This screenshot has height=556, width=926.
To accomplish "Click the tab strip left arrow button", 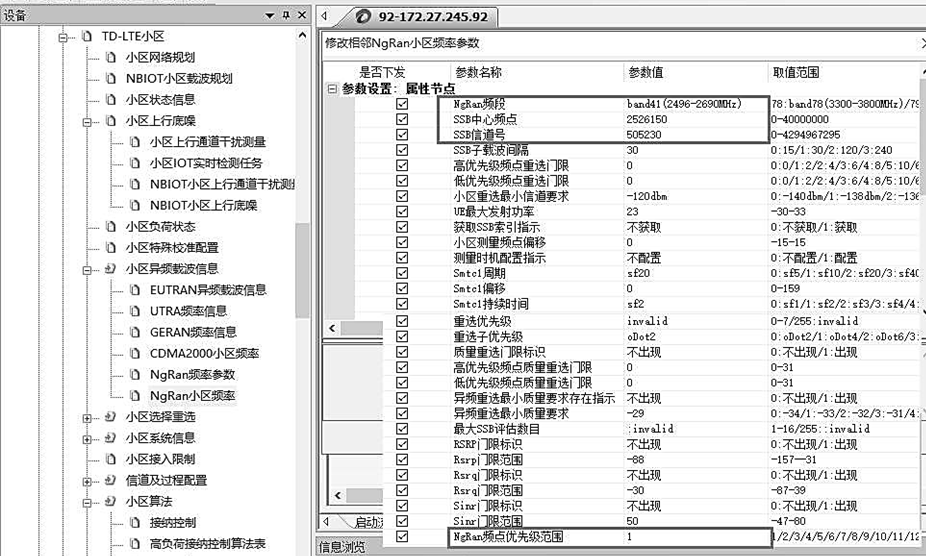I will (x=324, y=17).
